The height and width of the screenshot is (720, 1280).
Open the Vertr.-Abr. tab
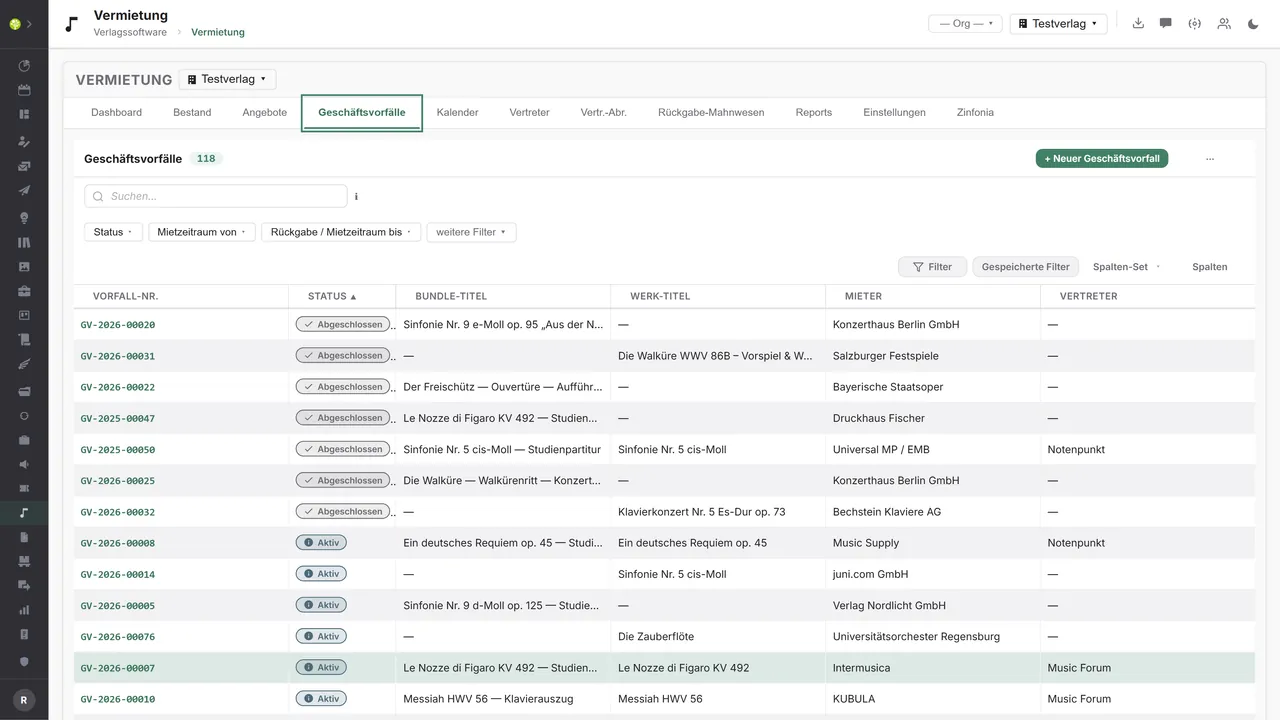click(604, 112)
